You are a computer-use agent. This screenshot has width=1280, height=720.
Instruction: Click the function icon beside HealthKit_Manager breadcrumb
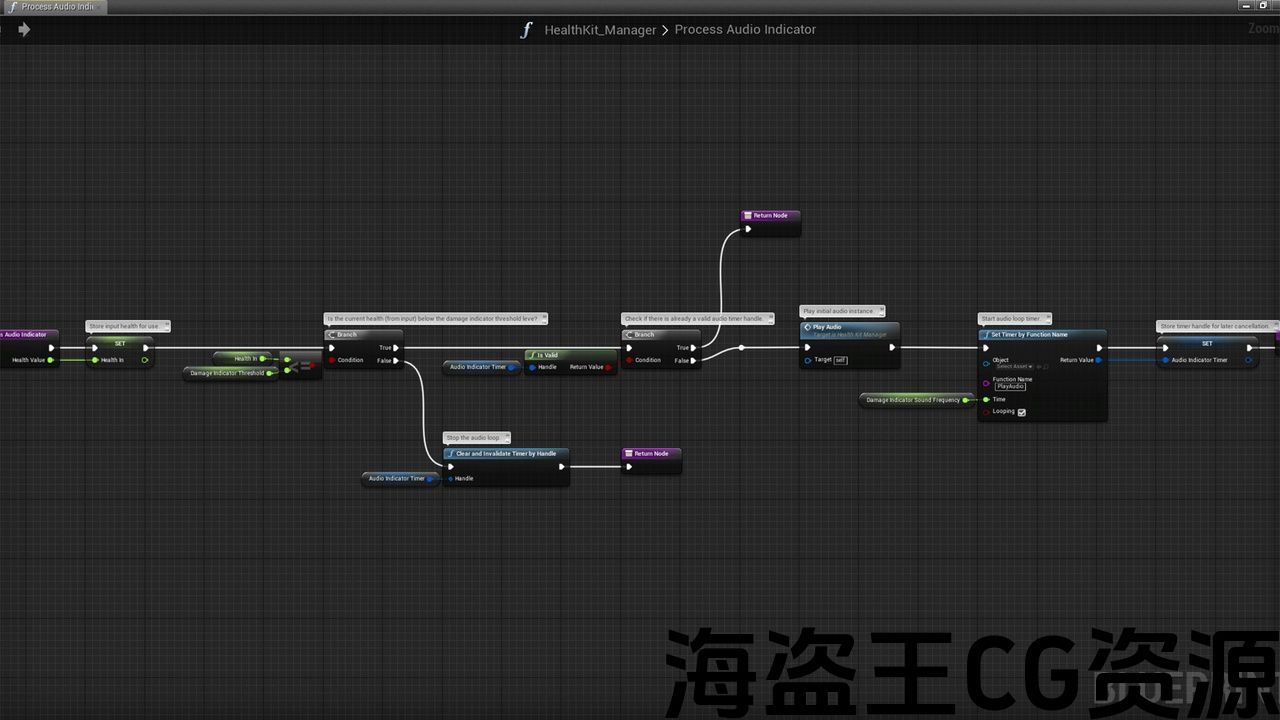click(x=527, y=30)
